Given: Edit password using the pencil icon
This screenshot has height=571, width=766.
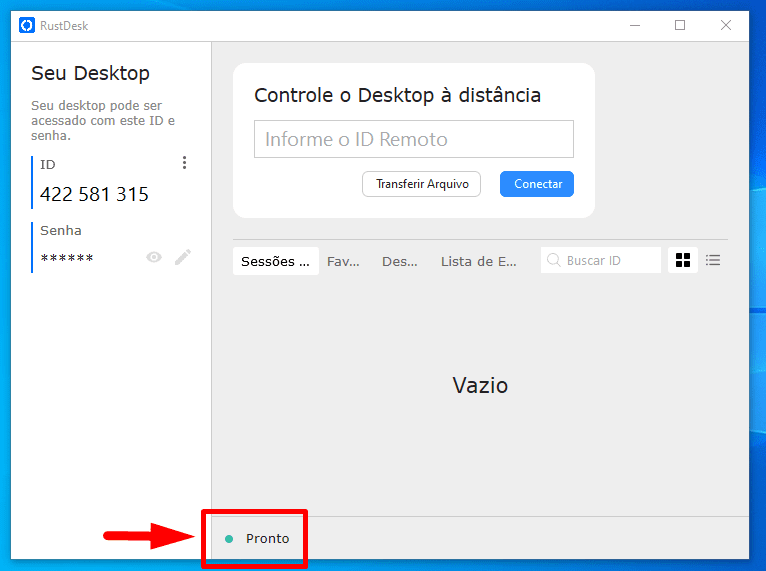Looking at the screenshot, I should tap(182, 258).
